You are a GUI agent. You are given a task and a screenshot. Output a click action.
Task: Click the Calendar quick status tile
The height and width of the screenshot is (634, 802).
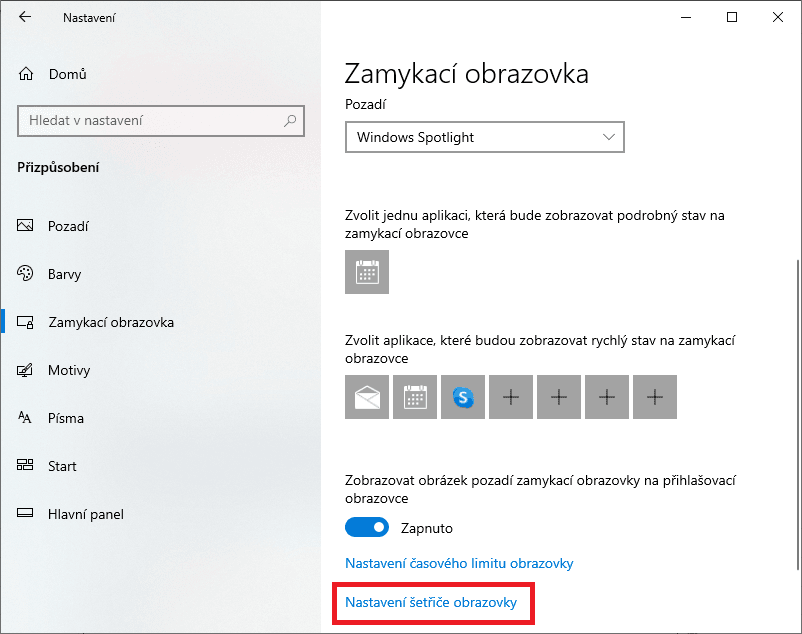[415, 397]
